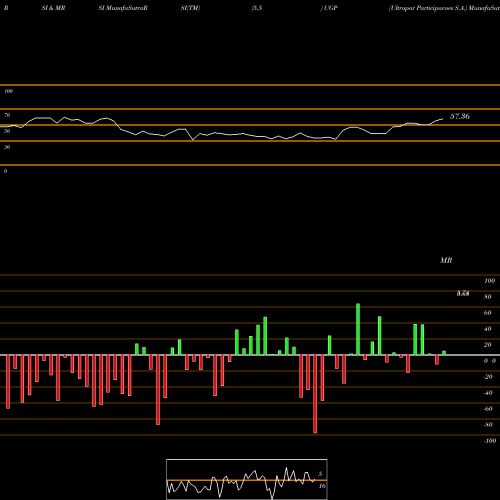Click the mini oscillator thumbnail chart
Image resolution: width=500 pixels, height=500 pixels.
247,479
